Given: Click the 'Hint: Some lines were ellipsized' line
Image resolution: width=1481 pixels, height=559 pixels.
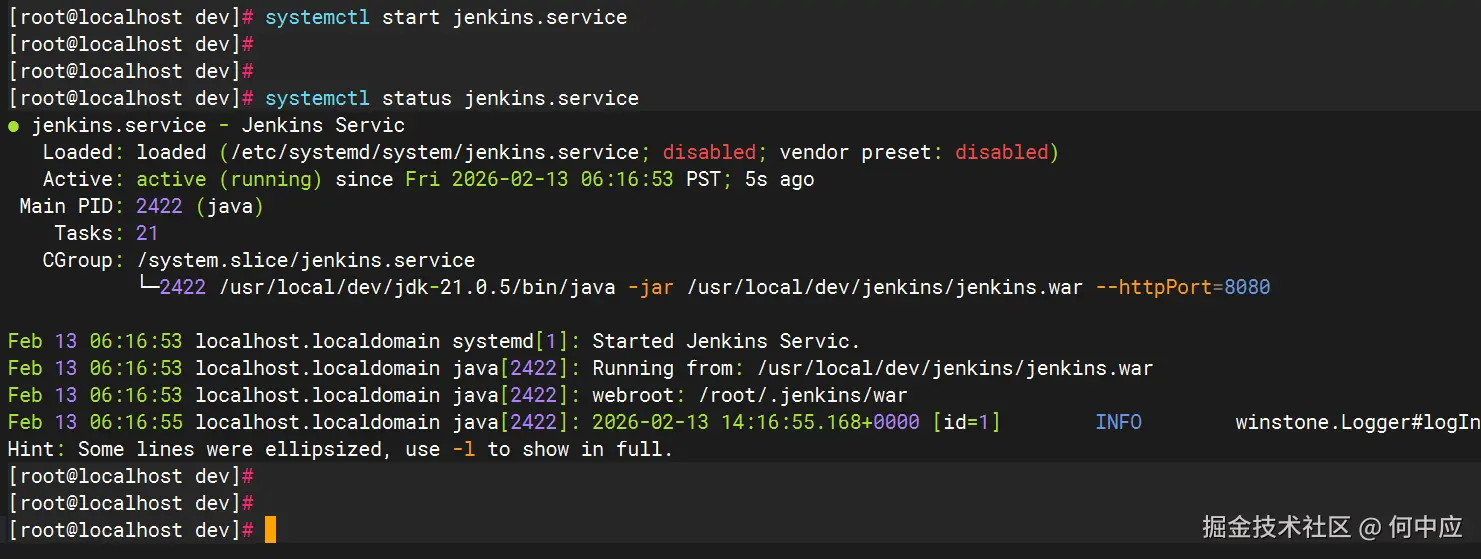Looking at the screenshot, I should pyautogui.click(x=340, y=450).
